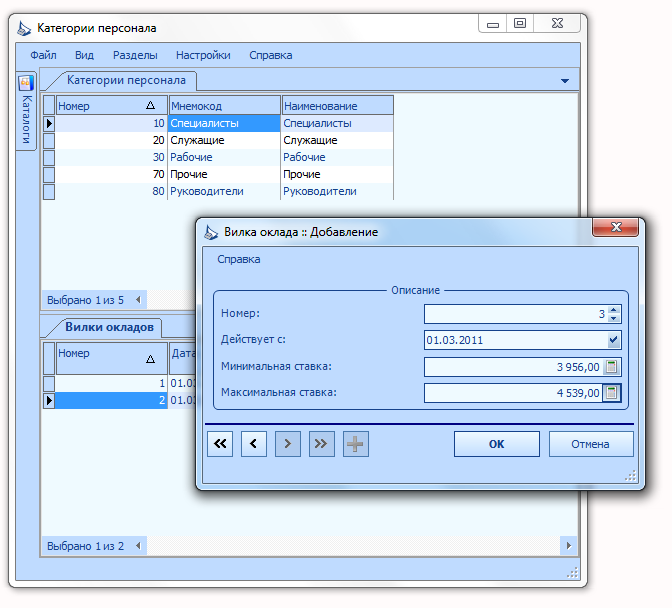The width and height of the screenshot is (672, 608).
Task: Select salary fork row number 1
Action: [x=111, y=383]
